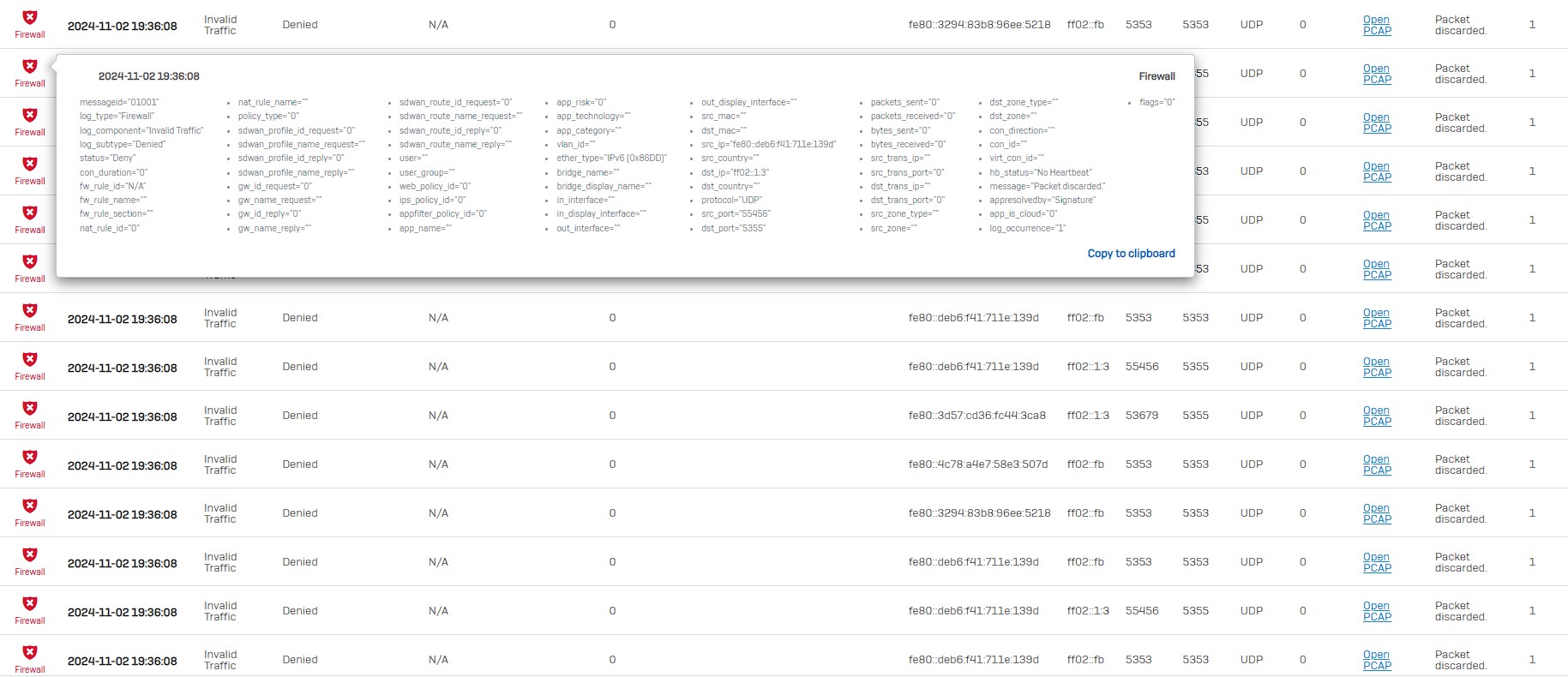Select log_component="Invalid Traffic" in the popup
This screenshot has height=677, width=1568.
pos(141,130)
